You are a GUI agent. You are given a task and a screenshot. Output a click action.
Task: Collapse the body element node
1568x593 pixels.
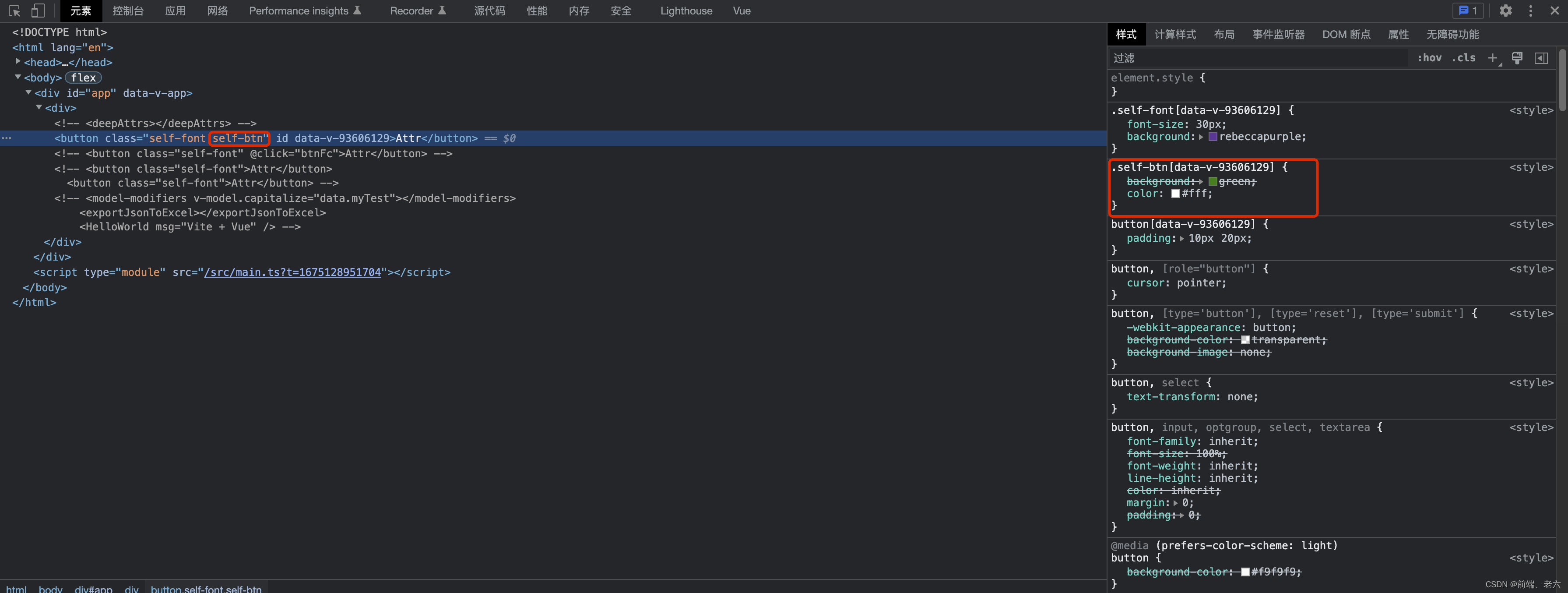pyautogui.click(x=18, y=78)
